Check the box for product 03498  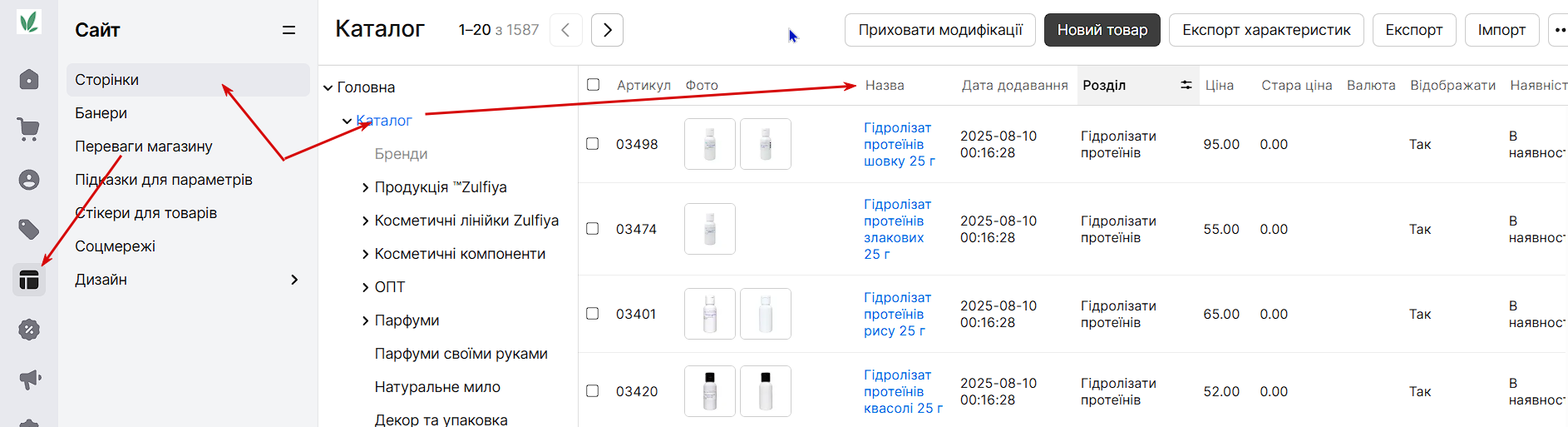(x=593, y=143)
